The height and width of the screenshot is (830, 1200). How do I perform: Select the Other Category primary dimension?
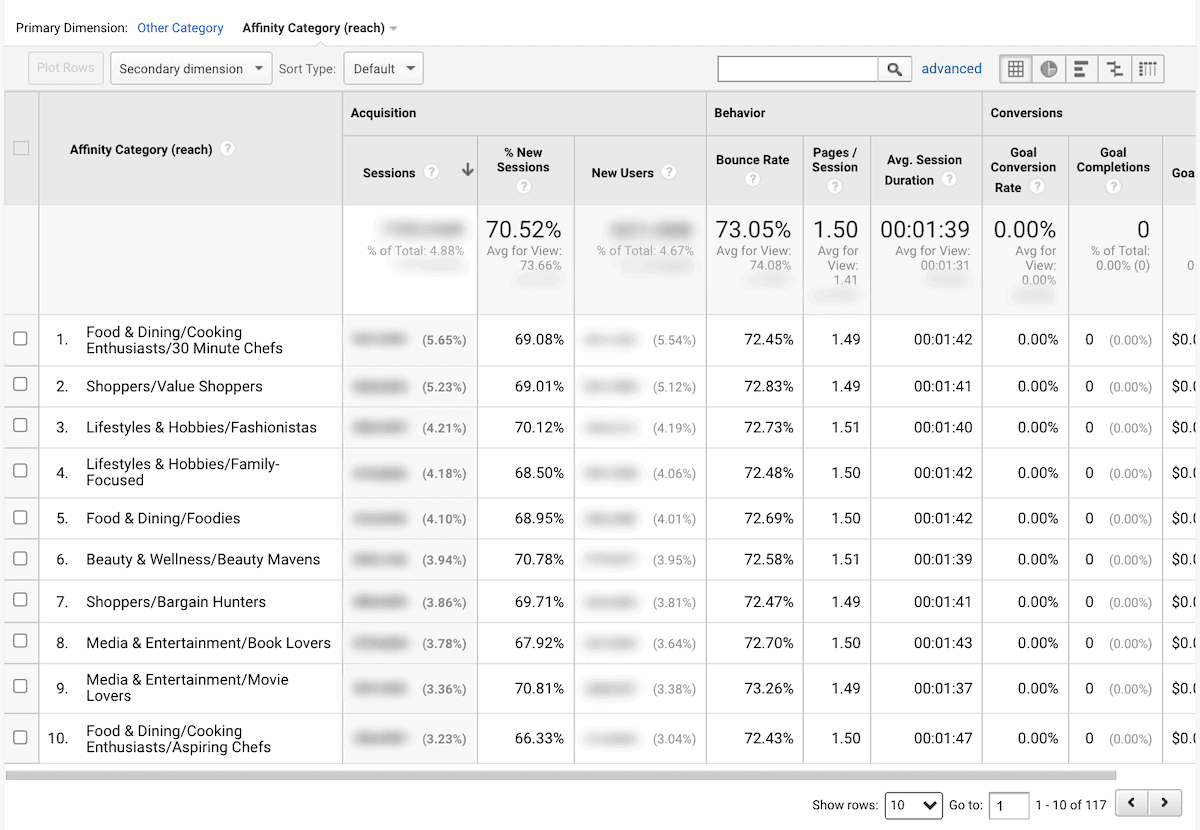(x=180, y=28)
